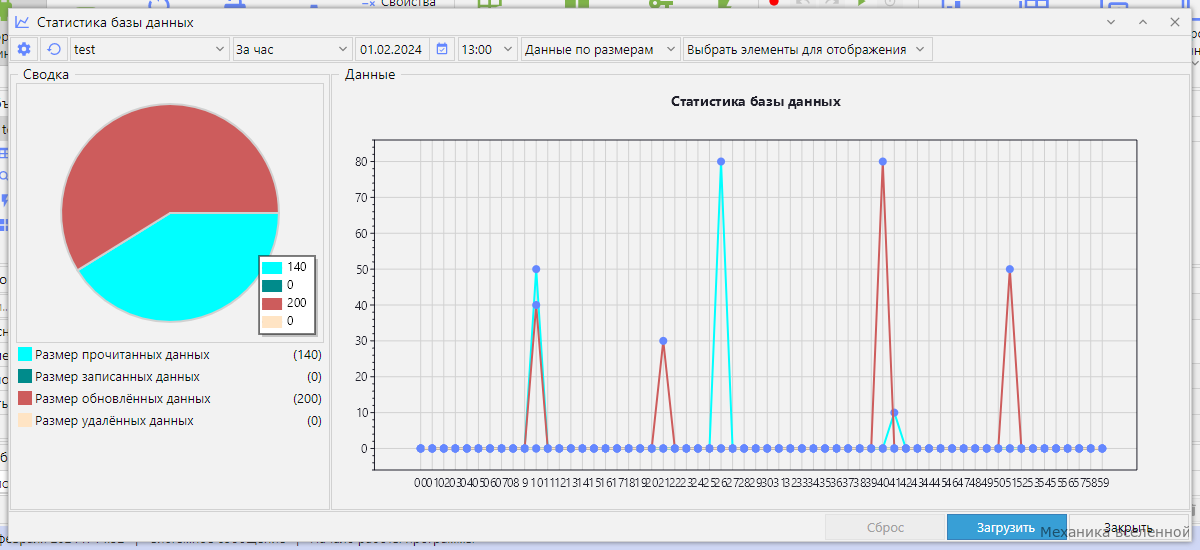Click the up-chevron button in the title bar
This screenshot has height=550, width=1200.
pyautogui.click(x=1143, y=22)
